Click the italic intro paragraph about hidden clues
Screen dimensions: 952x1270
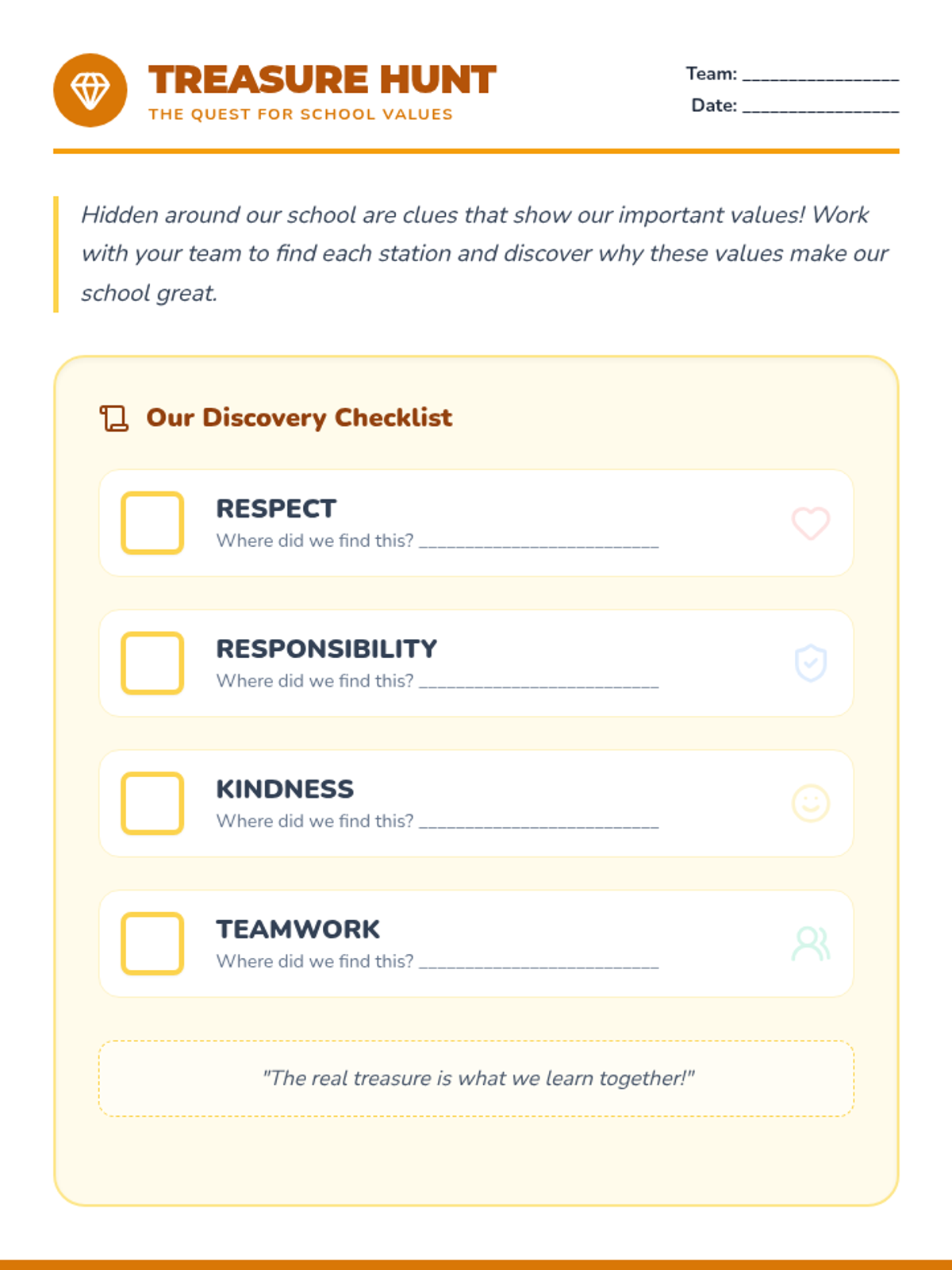(x=484, y=254)
